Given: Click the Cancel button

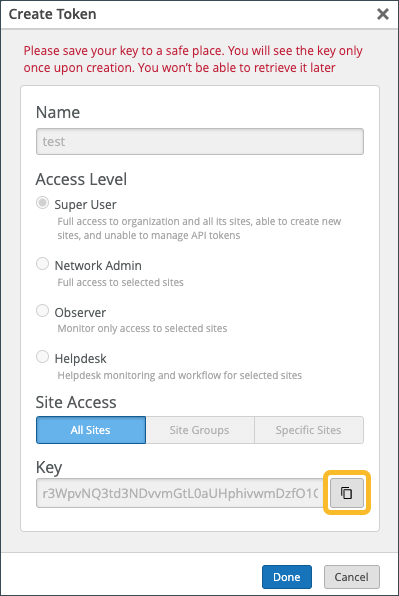Looking at the screenshot, I should point(352,577).
